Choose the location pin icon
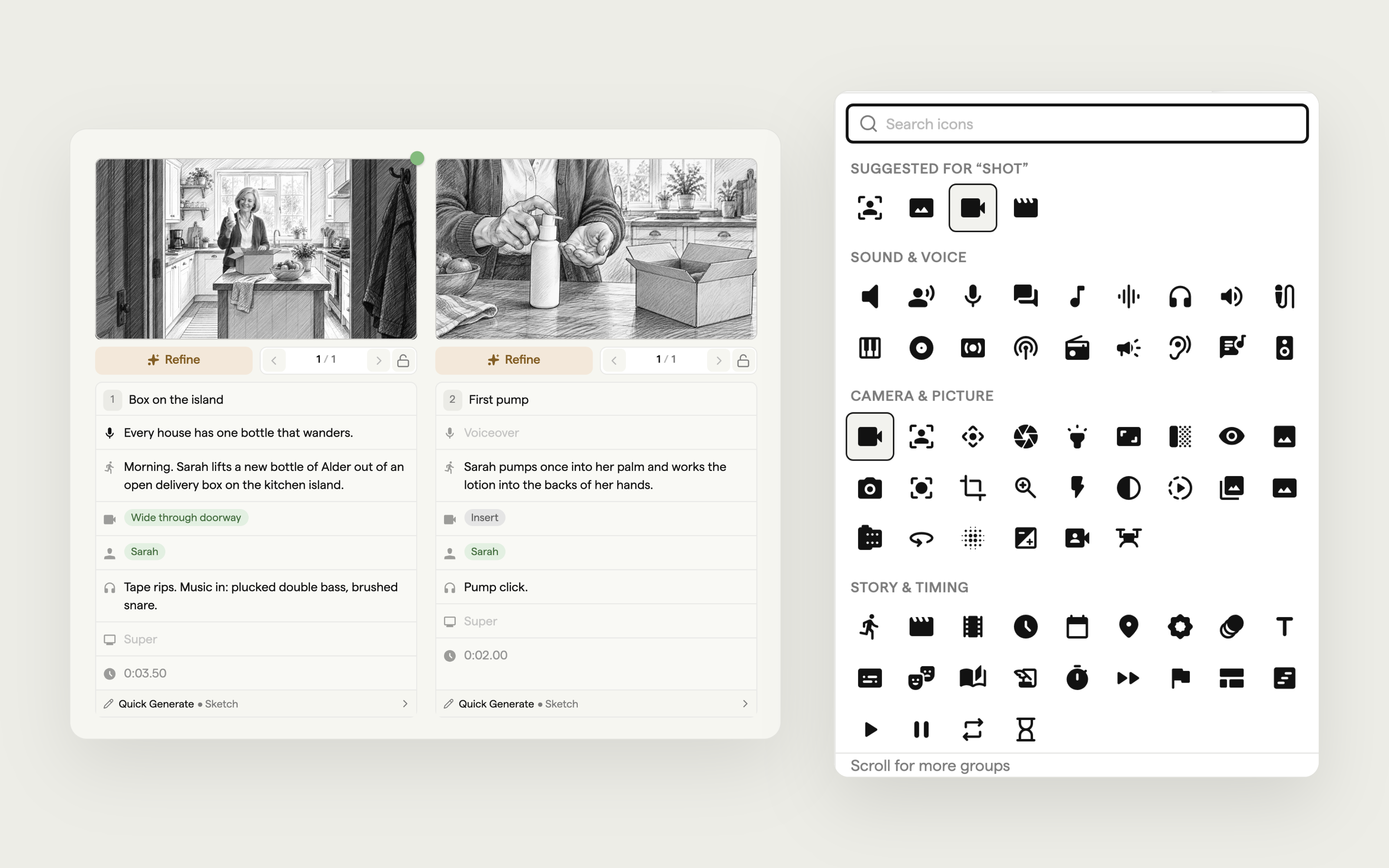The image size is (1389, 868). coord(1129,626)
